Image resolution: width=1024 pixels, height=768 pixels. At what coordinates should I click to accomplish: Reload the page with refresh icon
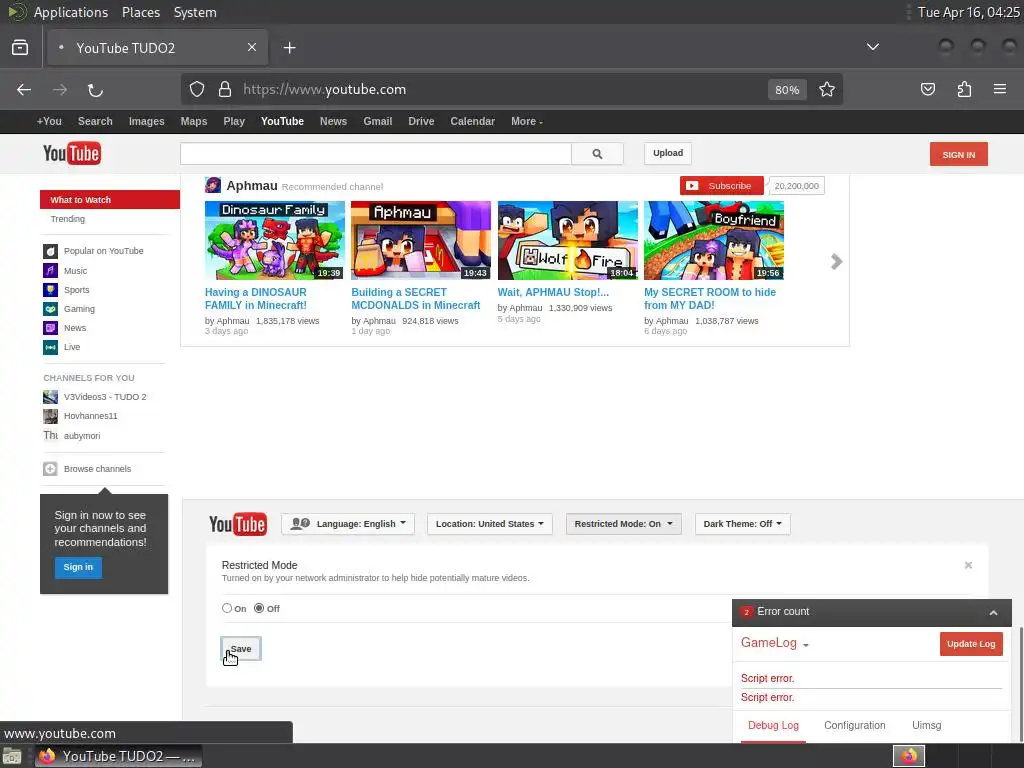click(x=95, y=90)
